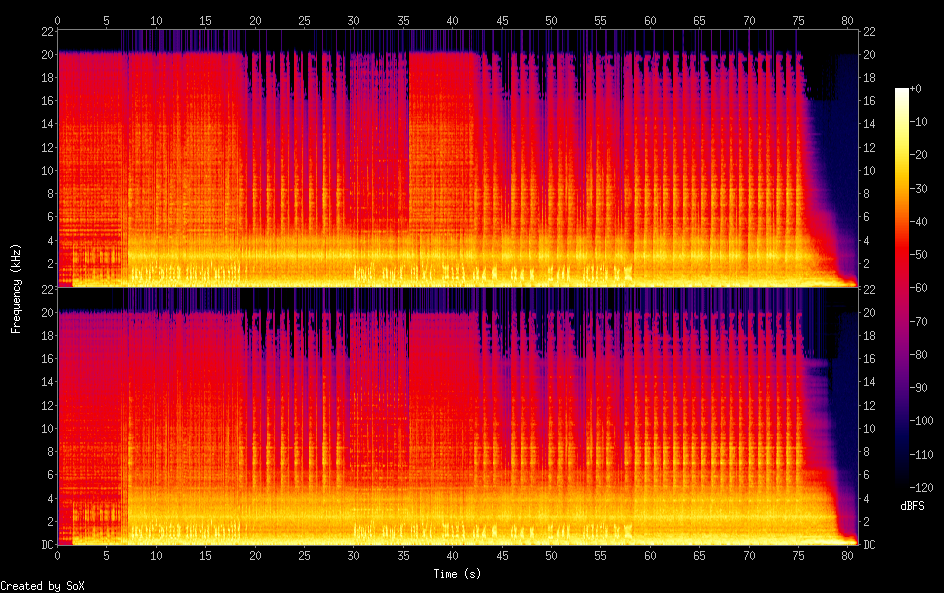Click "14" on lower channel's left frequency axis

click(48, 382)
